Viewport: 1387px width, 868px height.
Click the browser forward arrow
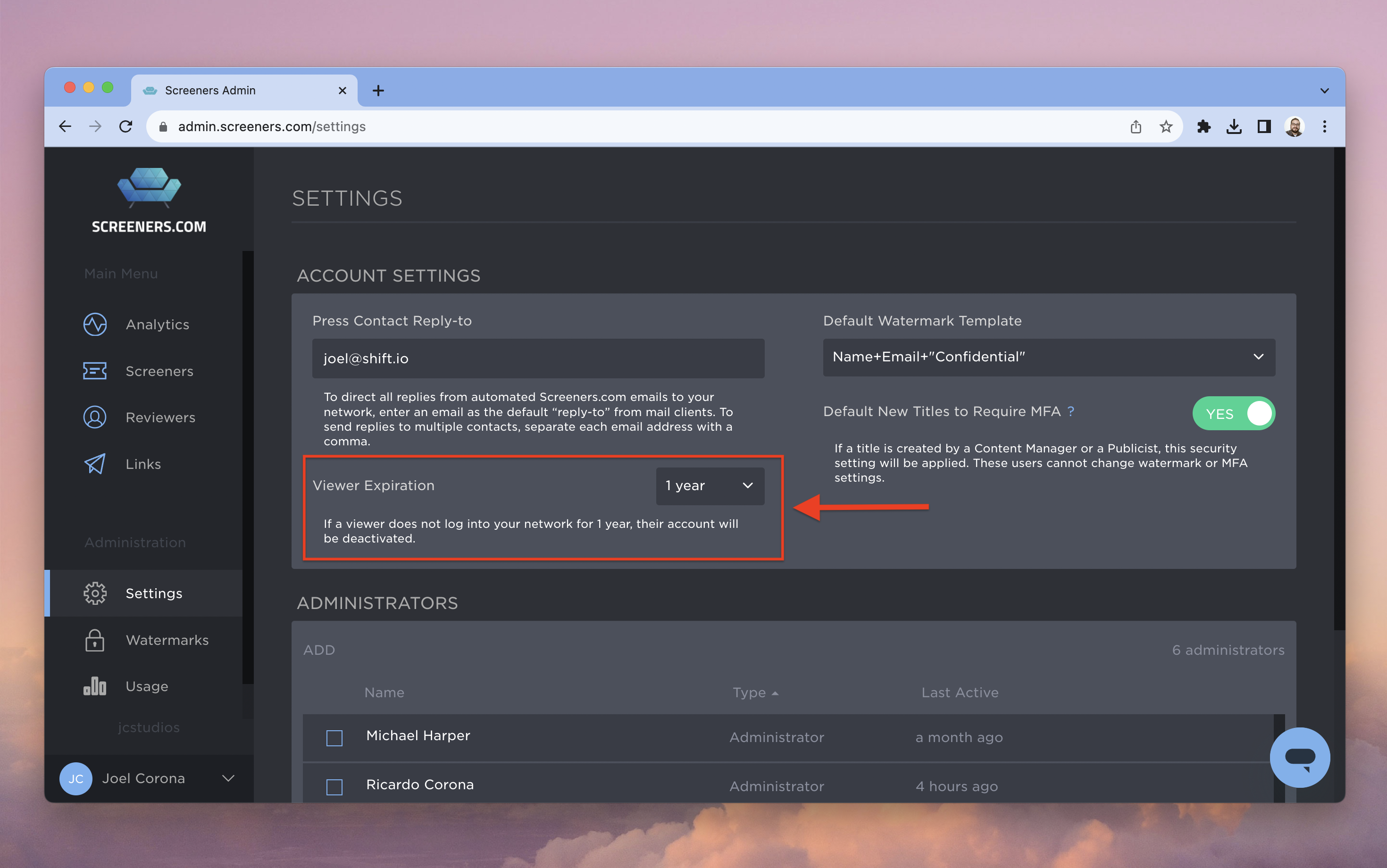[95, 126]
